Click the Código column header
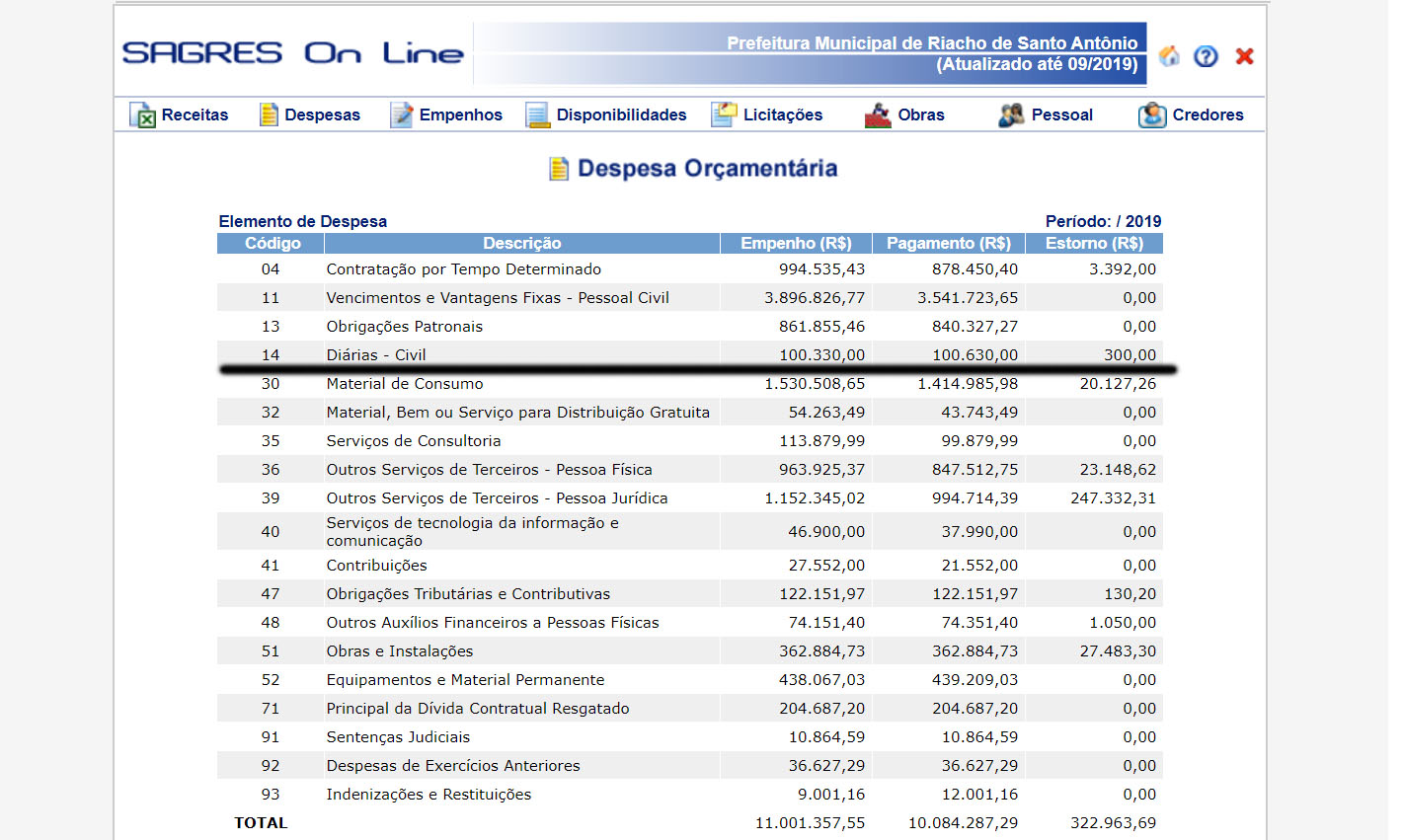Screen dimensions: 1403x840 click(x=273, y=243)
